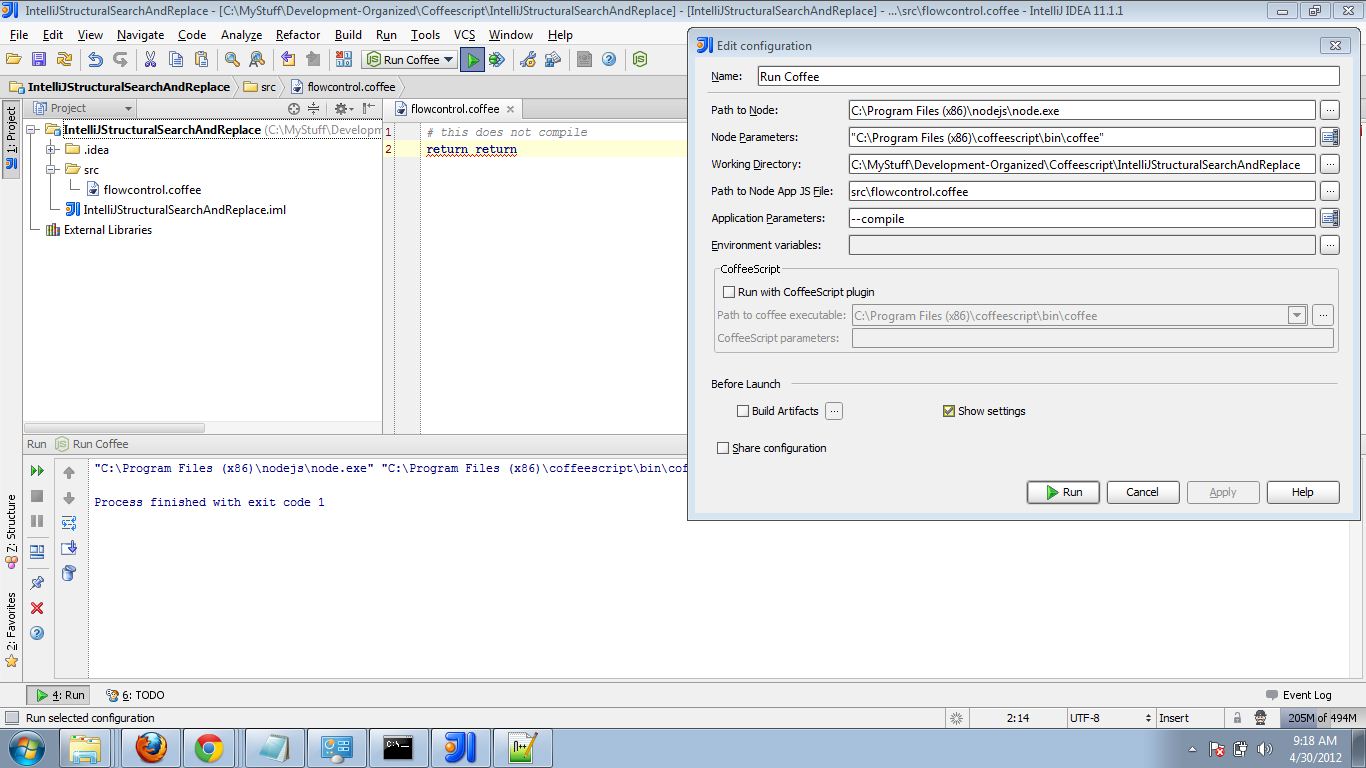Click Cancel in Edit configuration dialog

click(1142, 492)
